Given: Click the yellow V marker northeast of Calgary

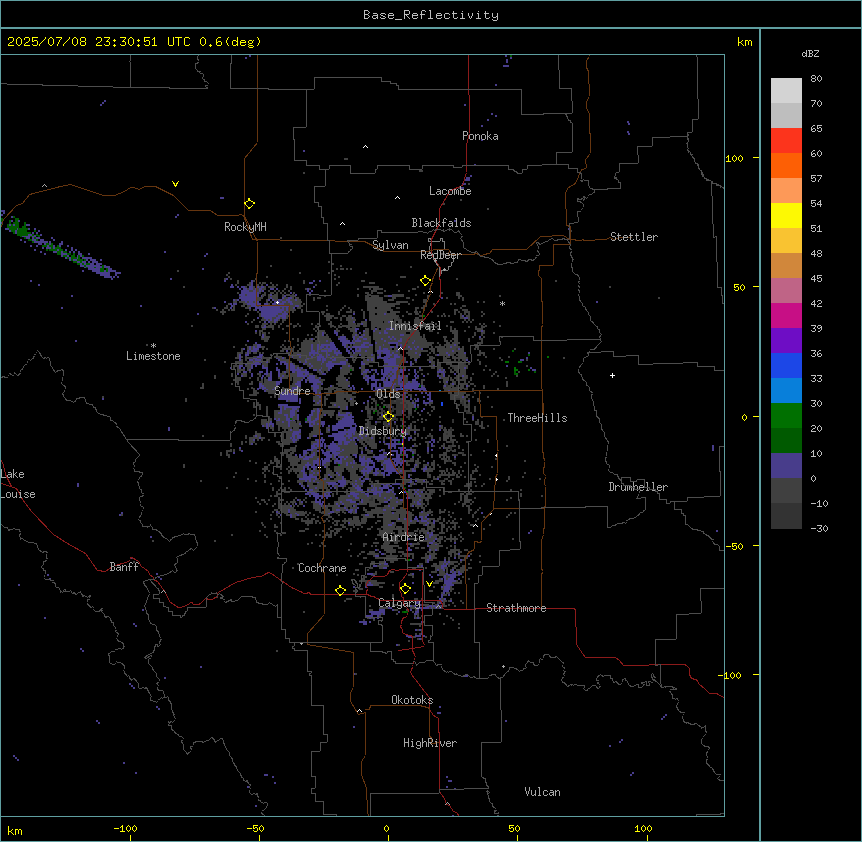Looking at the screenshot, I should point(429,584).
